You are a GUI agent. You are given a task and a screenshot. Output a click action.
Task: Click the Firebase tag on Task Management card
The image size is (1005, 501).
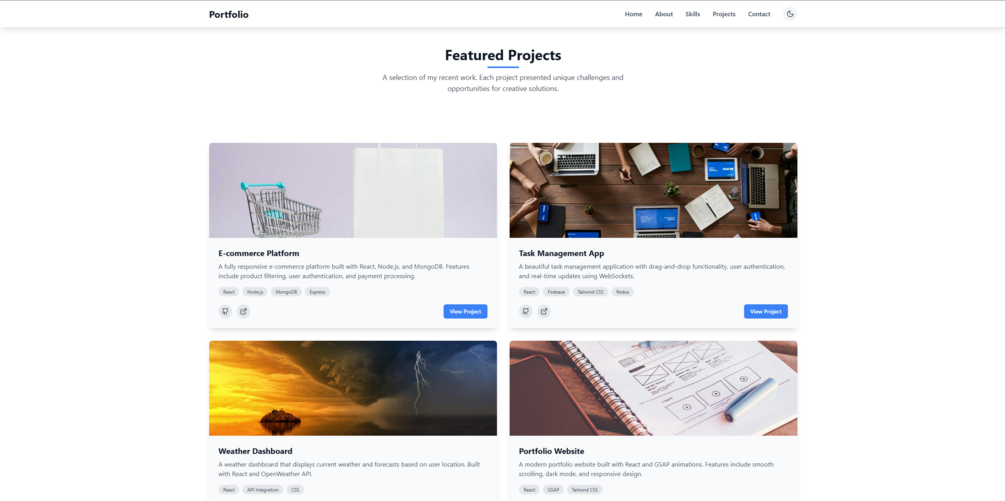(556, 292)
